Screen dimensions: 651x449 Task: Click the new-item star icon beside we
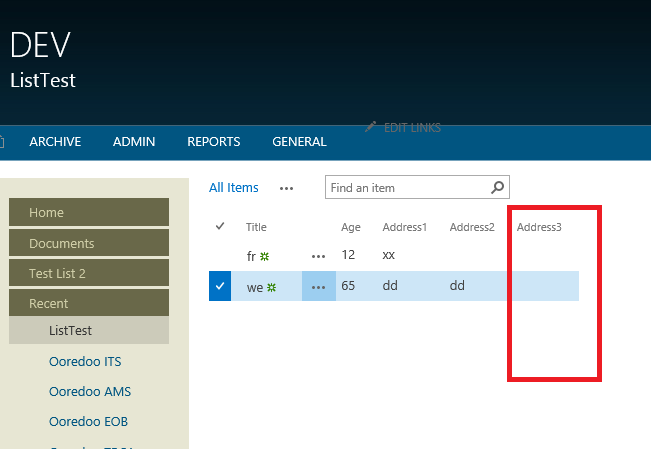272,287
